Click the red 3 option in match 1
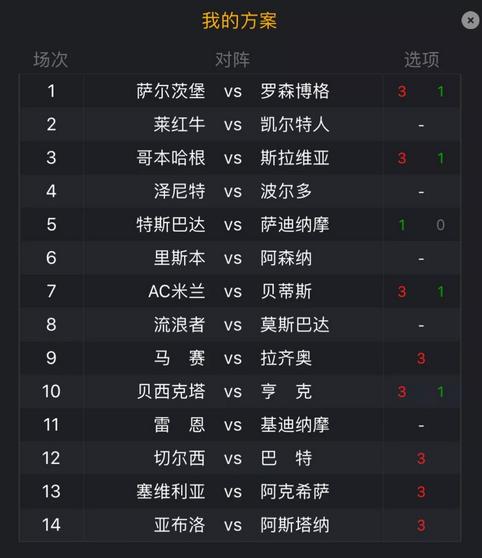Screen dimensions: 482x558 [x=402, y=91]
